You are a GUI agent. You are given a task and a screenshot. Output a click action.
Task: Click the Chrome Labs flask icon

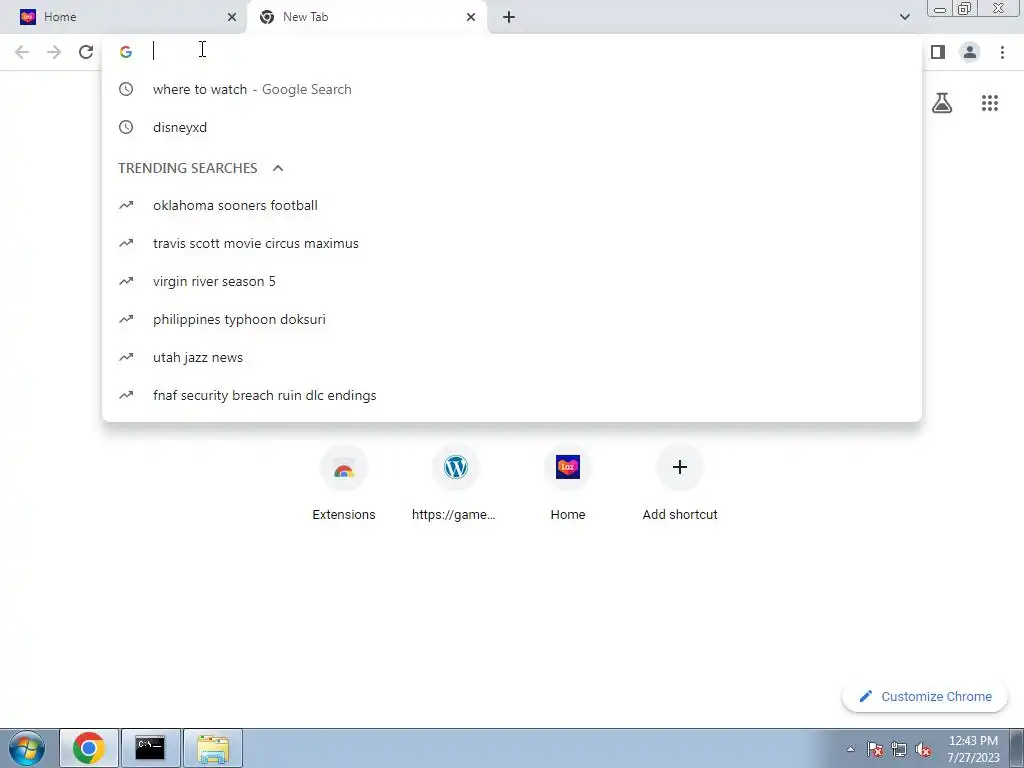tap(942, 103)
